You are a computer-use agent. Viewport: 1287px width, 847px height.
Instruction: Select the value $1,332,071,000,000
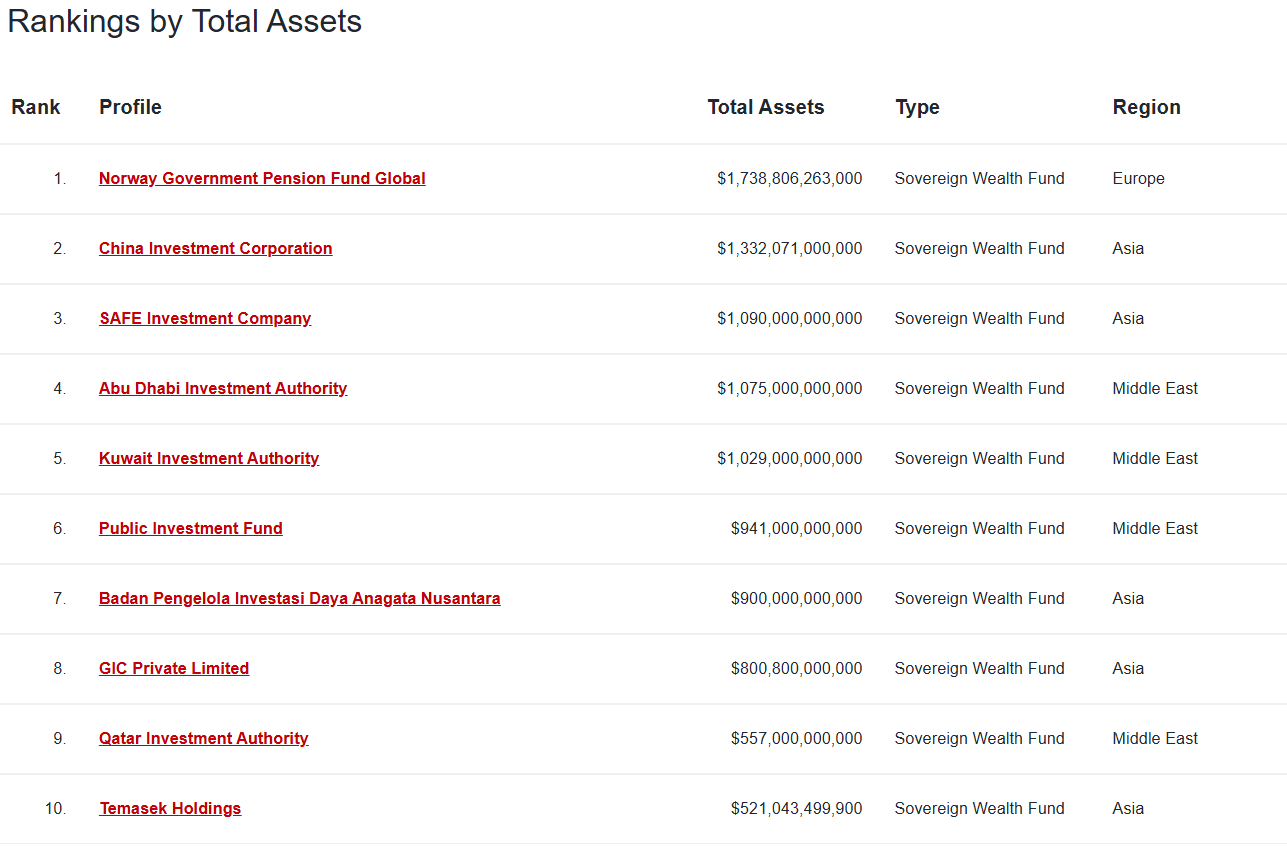tap(789, 248)
